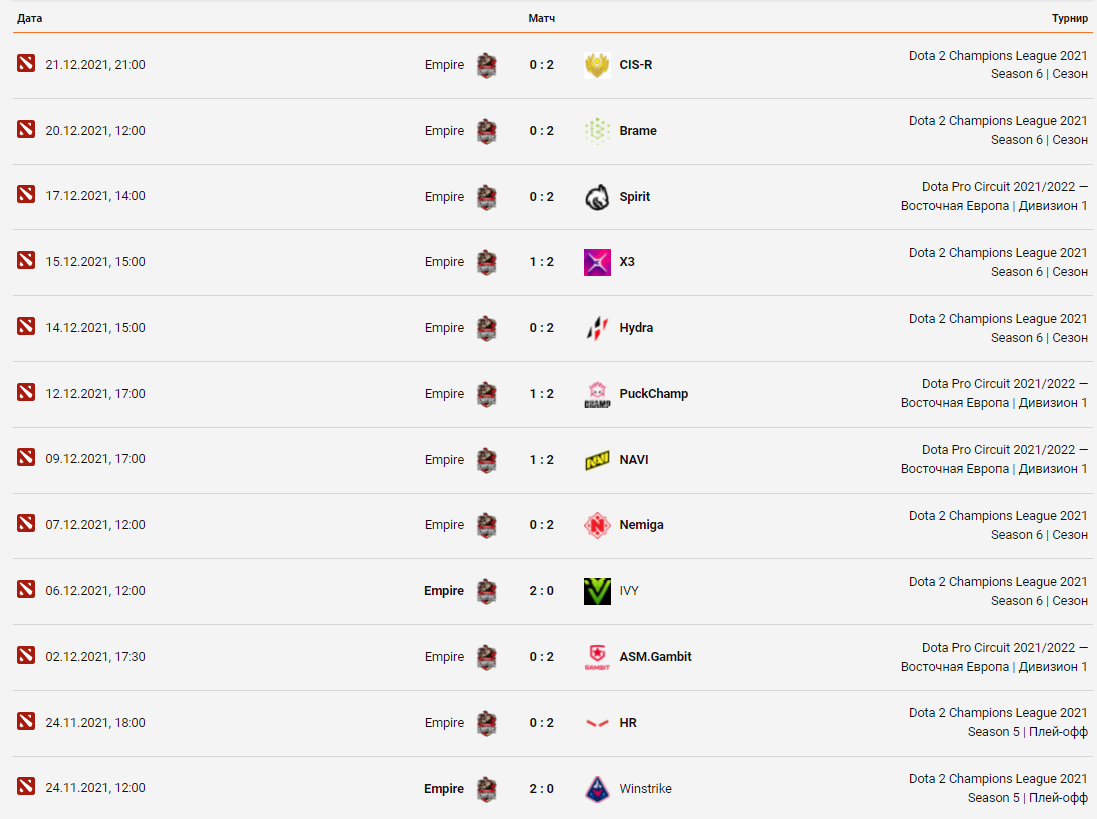Open the Dota Pro Circuit tournament link for the Spirit match
Screen dimensions: 1097x819
point(994,196)
